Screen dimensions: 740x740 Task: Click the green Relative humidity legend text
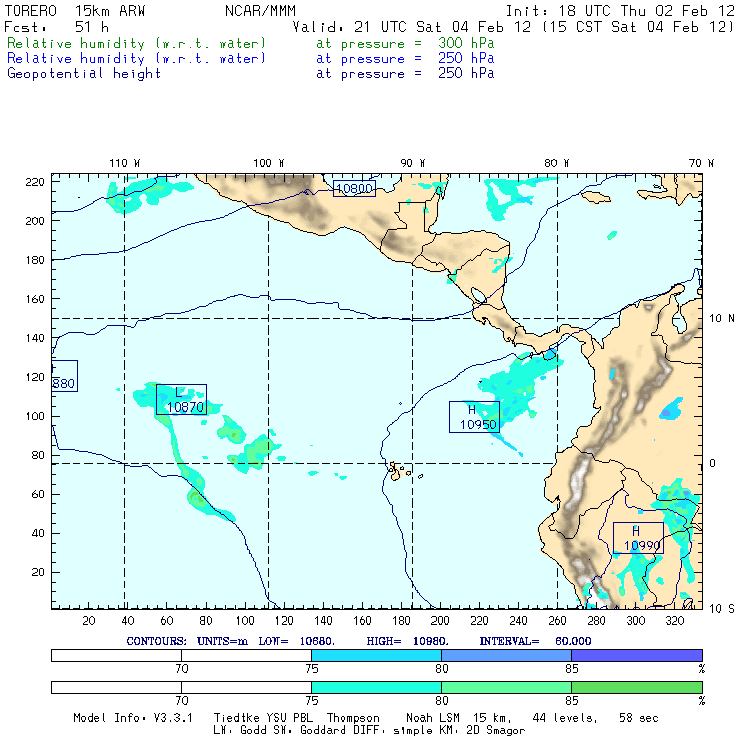click(137, 44)
